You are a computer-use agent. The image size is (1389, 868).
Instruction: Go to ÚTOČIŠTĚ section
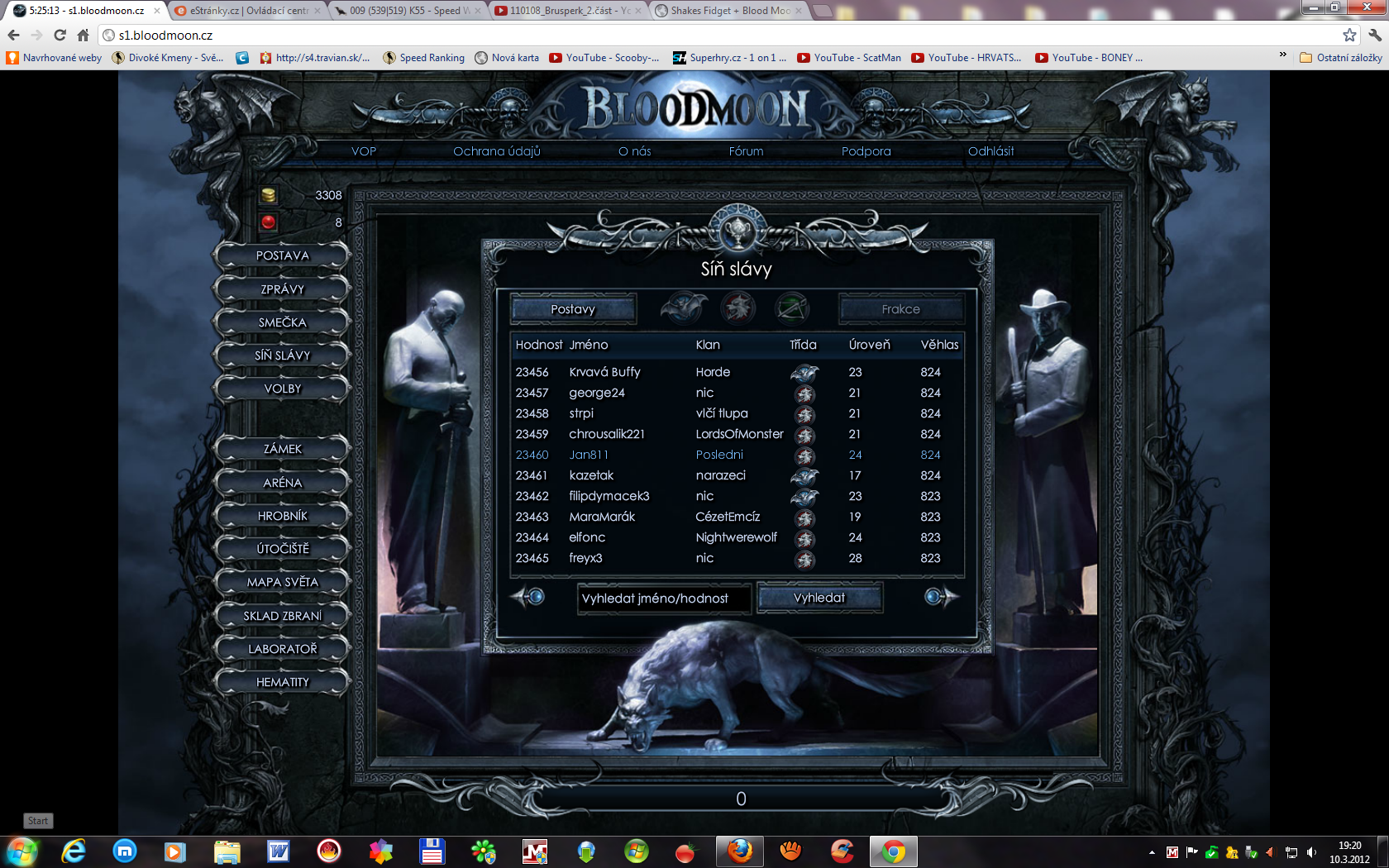click(x=282, y=549)
